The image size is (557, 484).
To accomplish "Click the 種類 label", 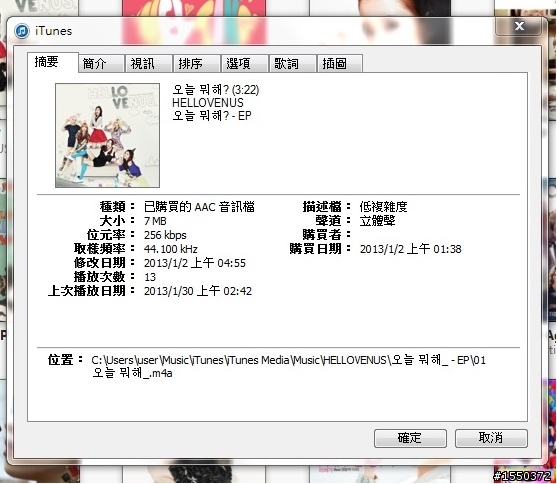I will 118,206.
